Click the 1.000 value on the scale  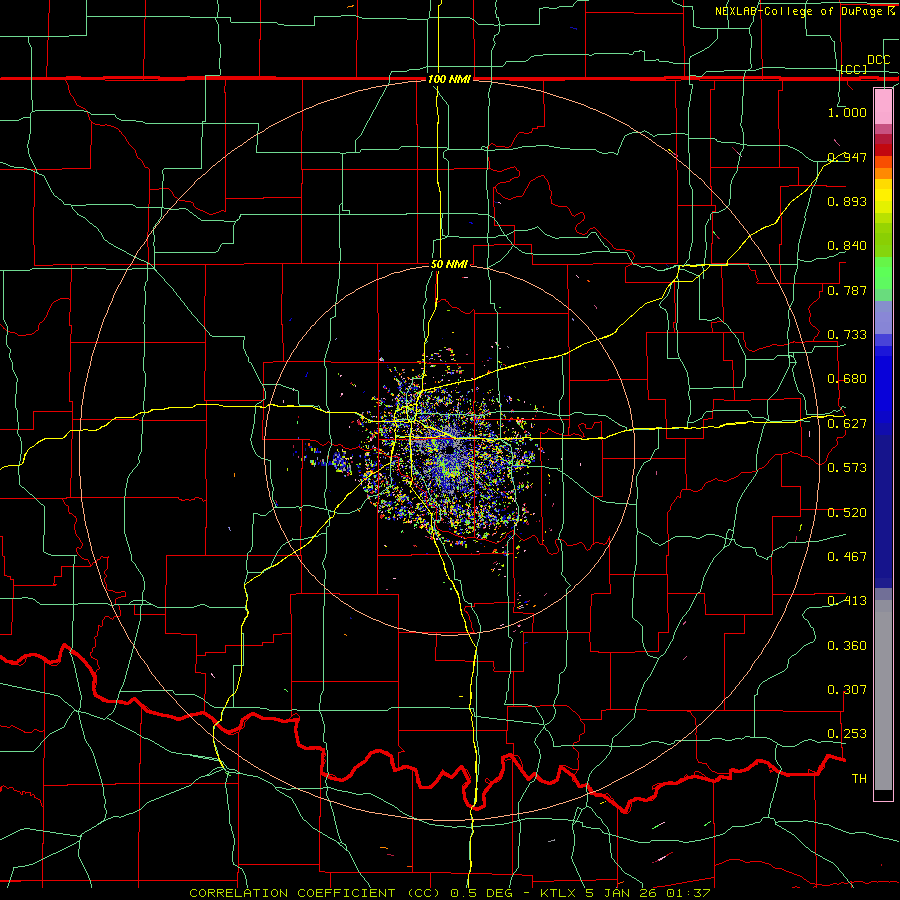coord(847,112)
